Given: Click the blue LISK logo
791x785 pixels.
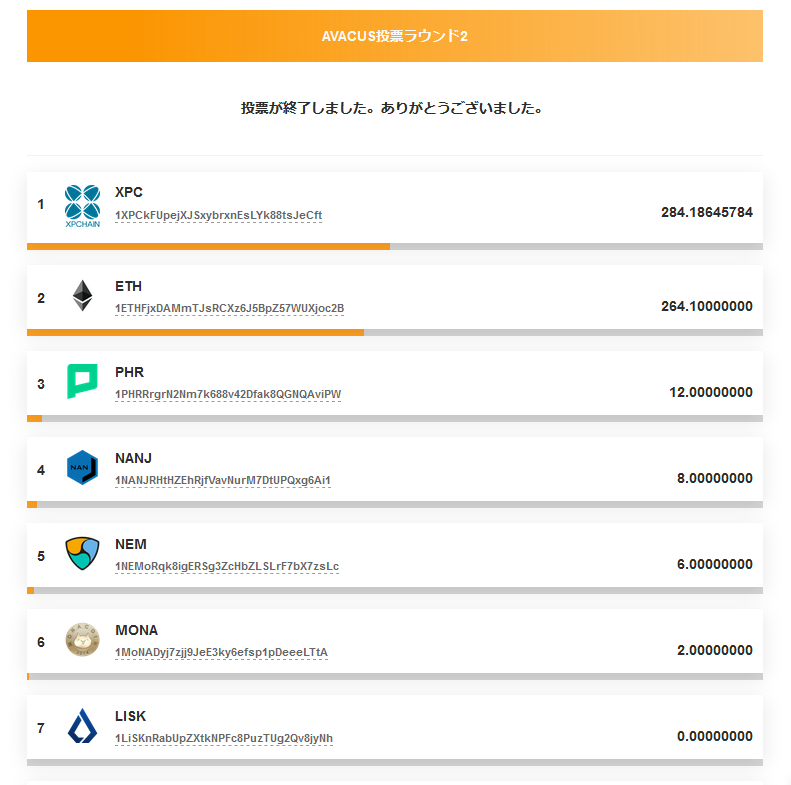Looking at the screenshot, I should point(82,725).
